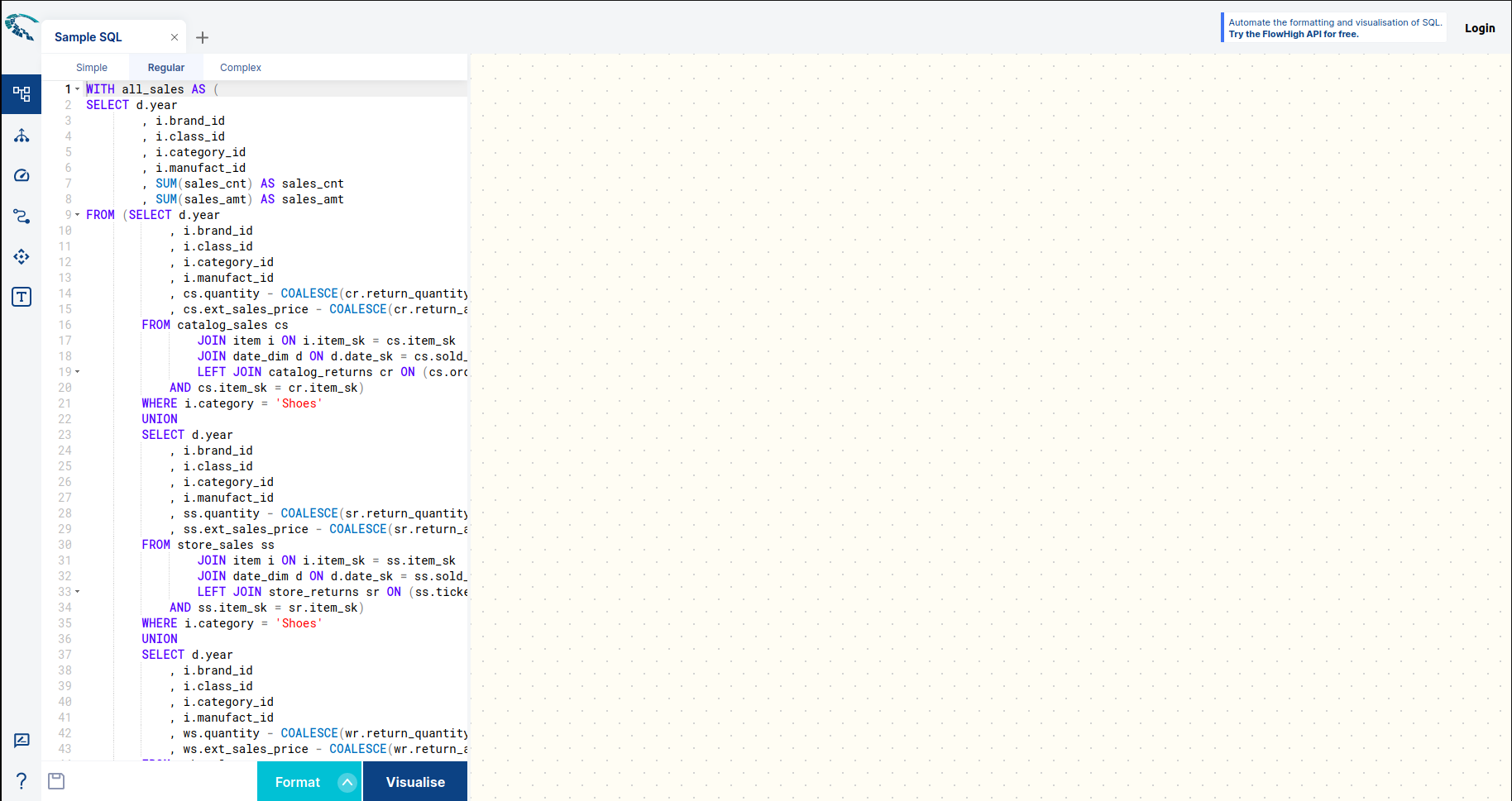Click the Login link
1512x801 pixels.
click(1480, 28)
